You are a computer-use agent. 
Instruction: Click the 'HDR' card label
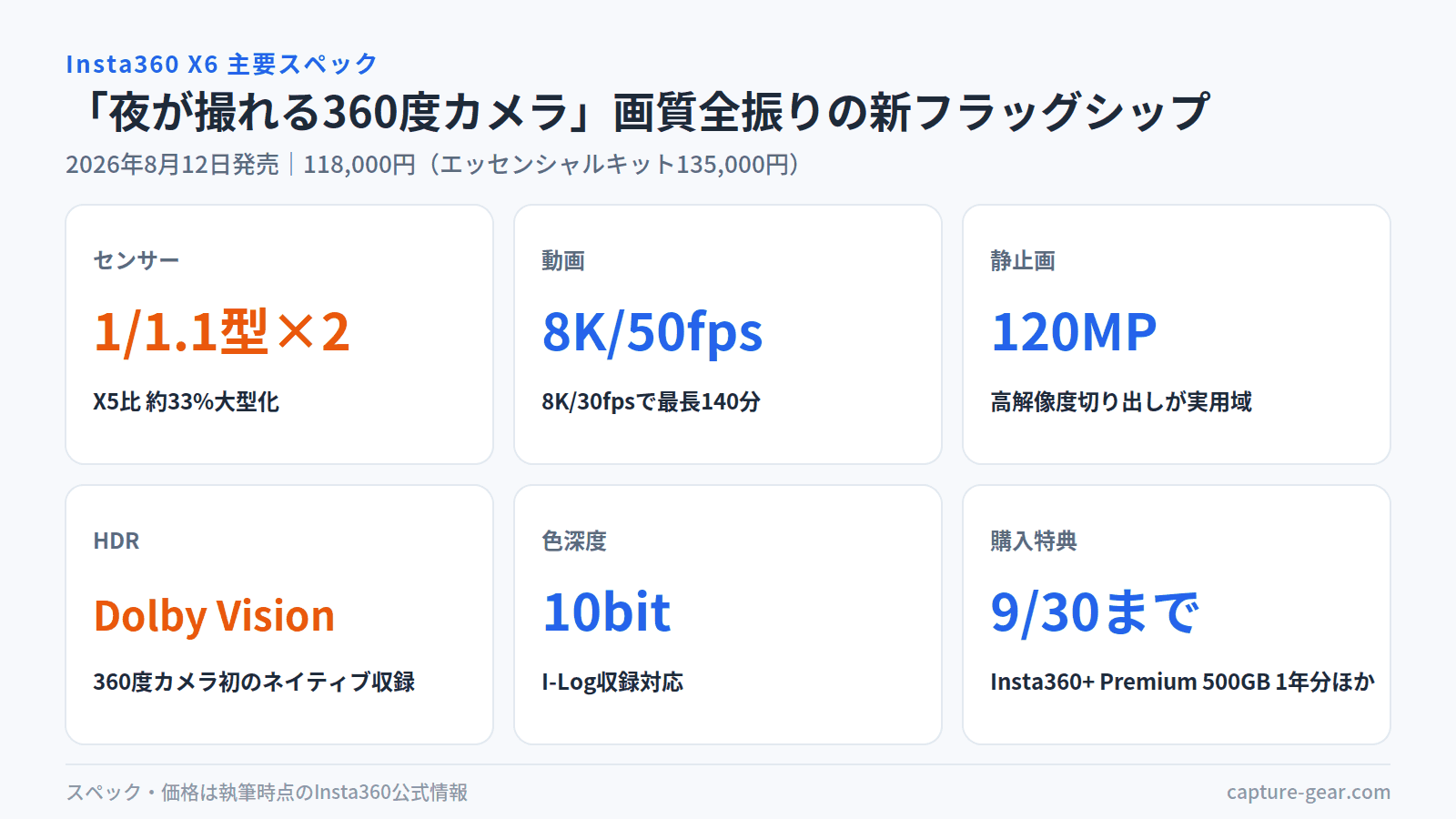coord(116,541)
